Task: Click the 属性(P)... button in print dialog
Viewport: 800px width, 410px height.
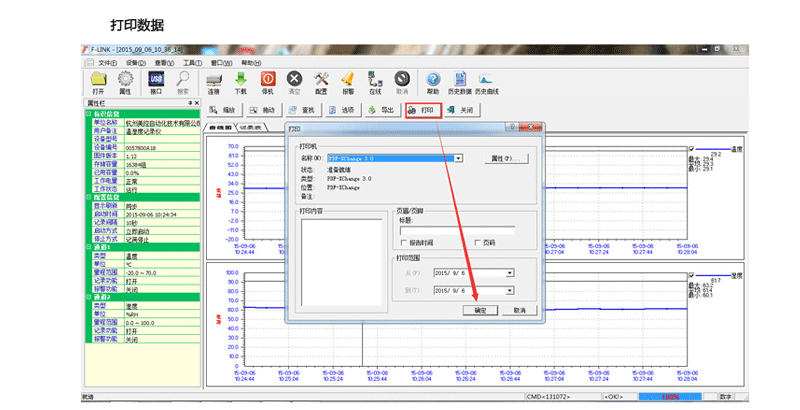Action: [507, 158]
